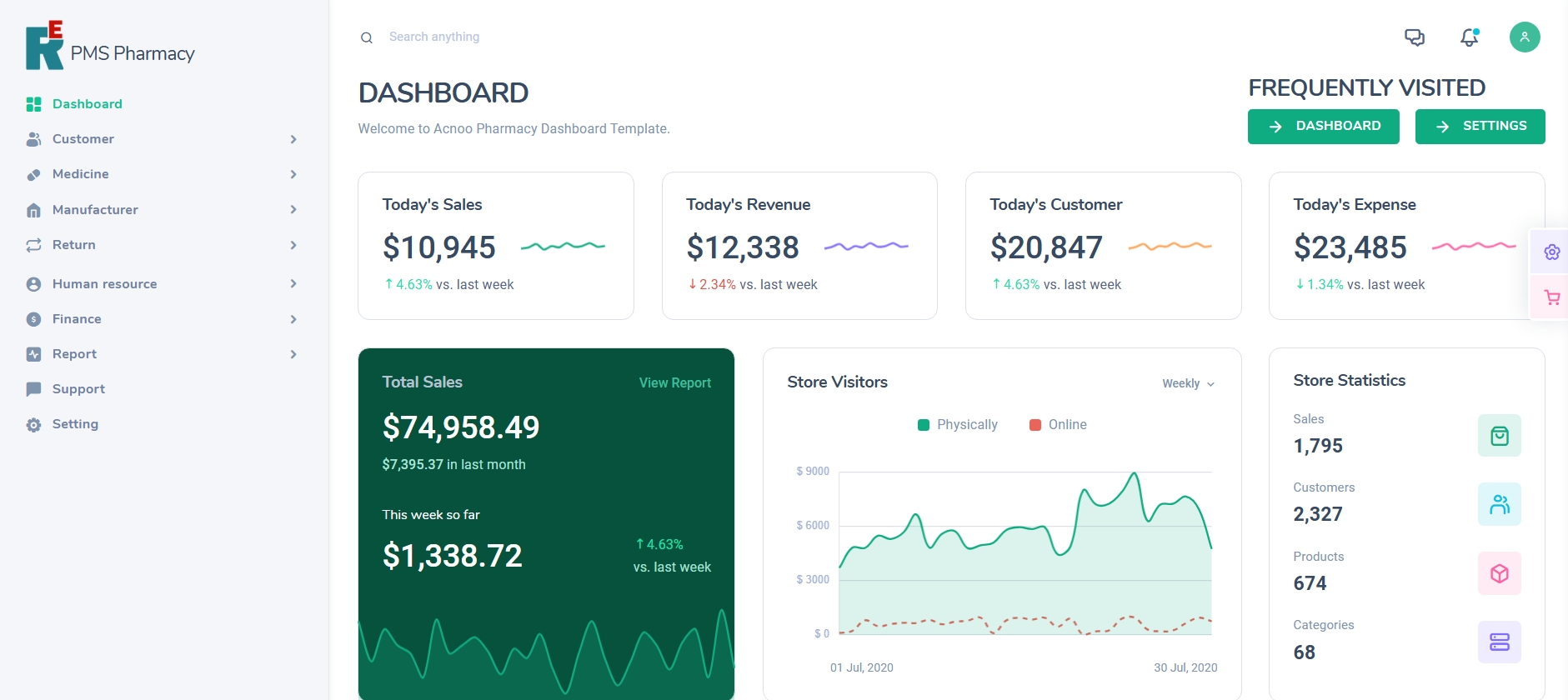Click the $74,958.49 total sales value

(461, 427)
